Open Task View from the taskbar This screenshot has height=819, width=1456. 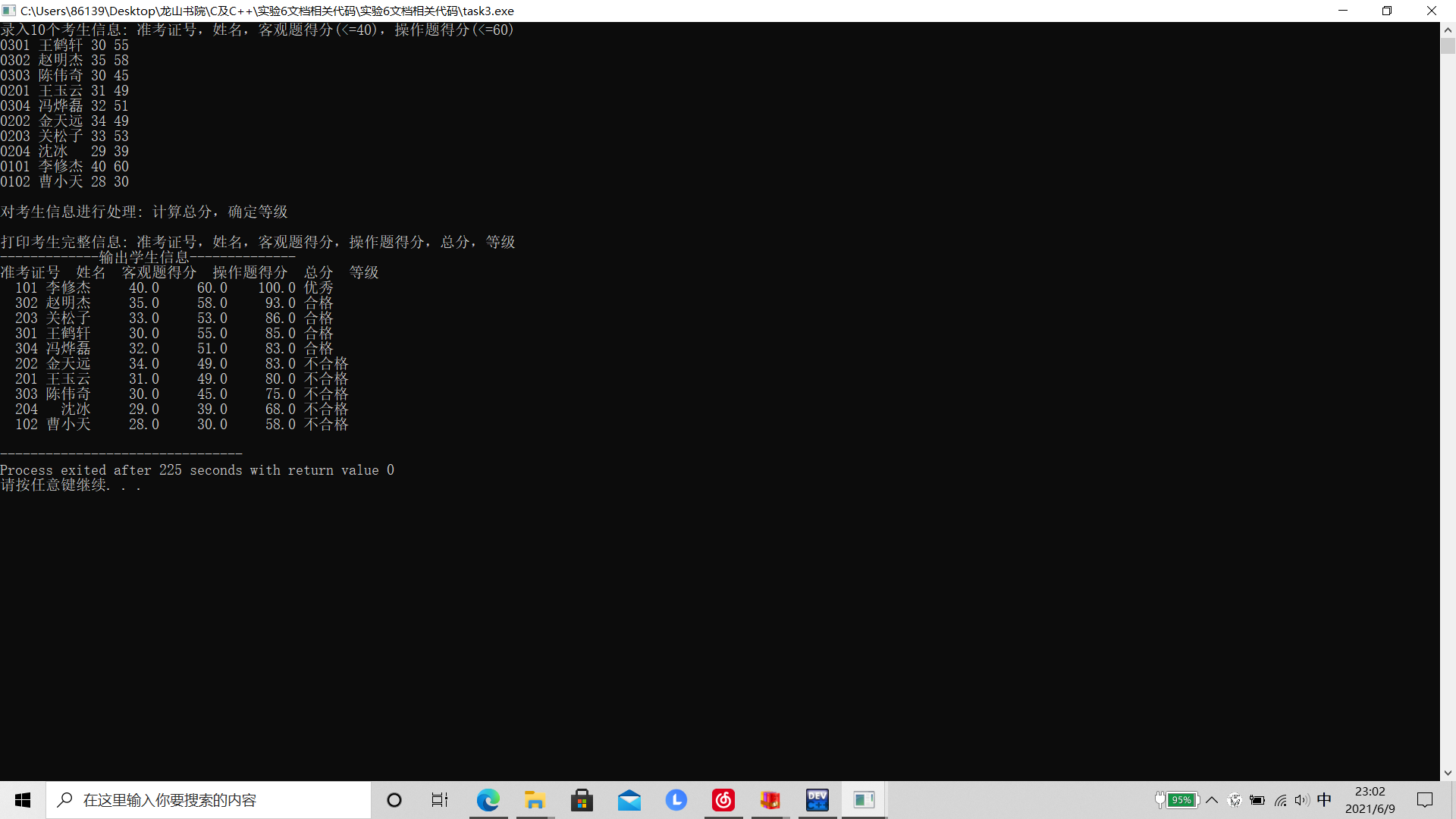[x=440, y=800]
